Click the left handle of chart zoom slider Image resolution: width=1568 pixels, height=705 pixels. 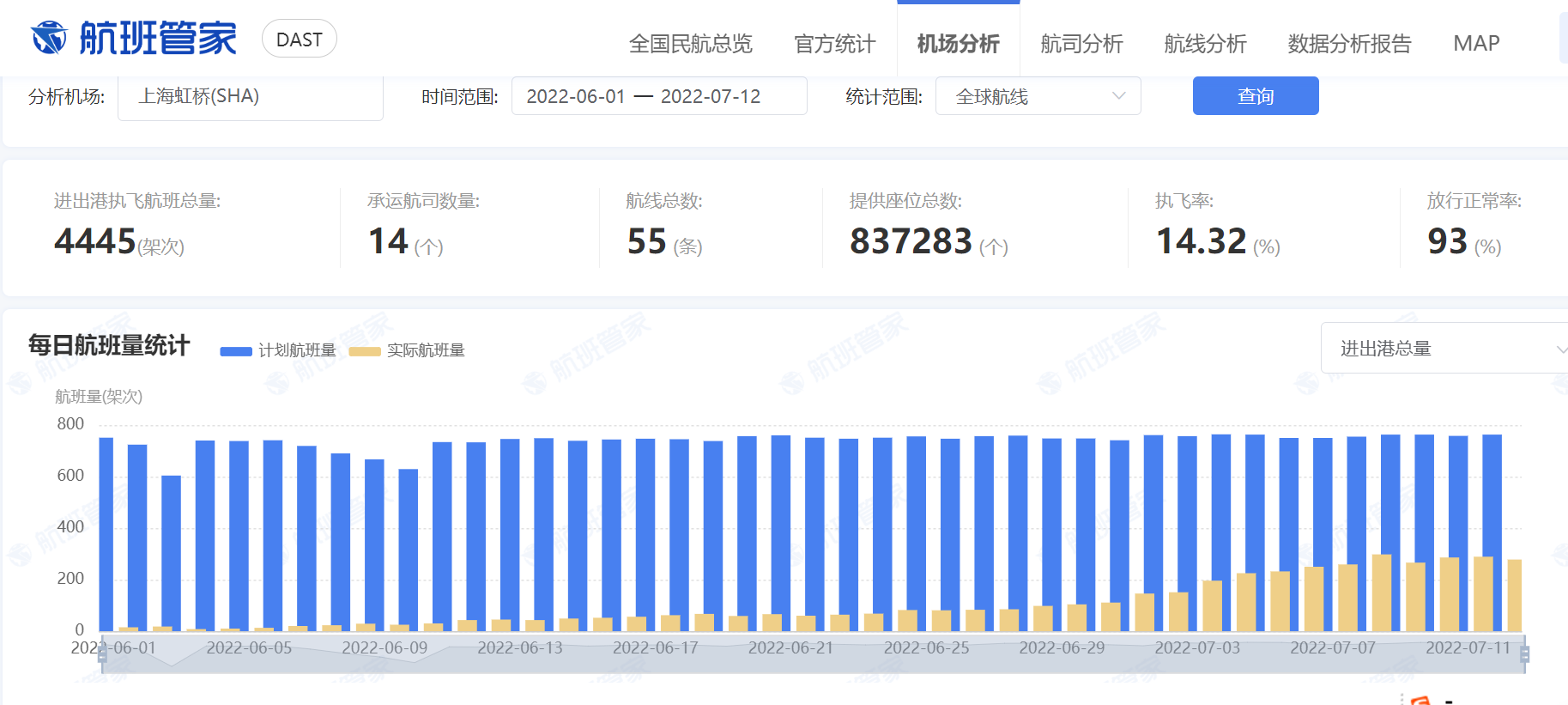click(x=103, y=654)
